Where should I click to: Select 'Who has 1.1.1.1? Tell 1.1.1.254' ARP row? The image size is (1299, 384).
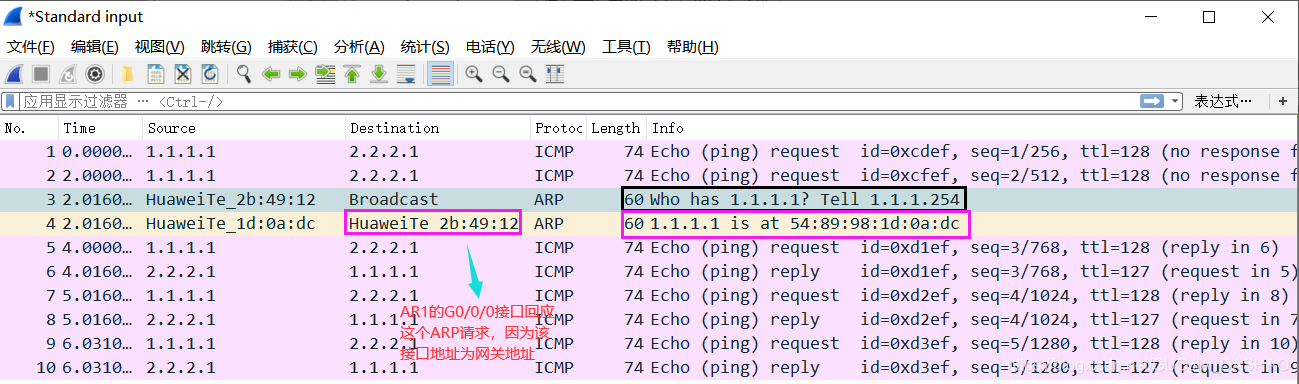click(649, 200)
